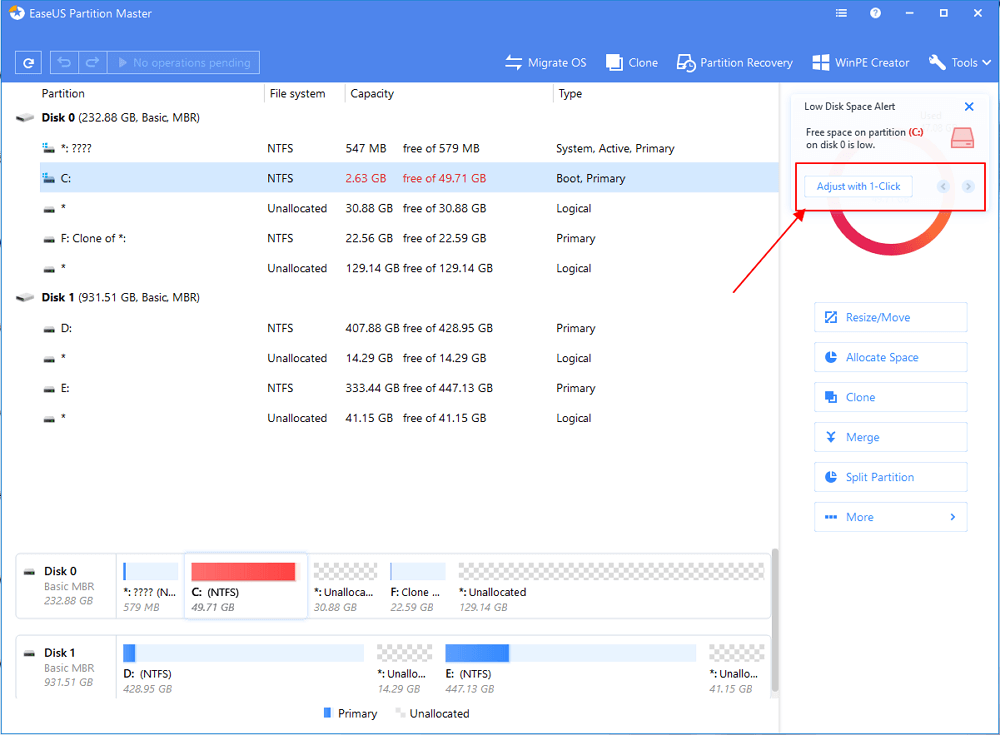Viewport: 1000px width, 735px height.
Task: Open the Migrate OS tool
Action: (x=546, y=62)
